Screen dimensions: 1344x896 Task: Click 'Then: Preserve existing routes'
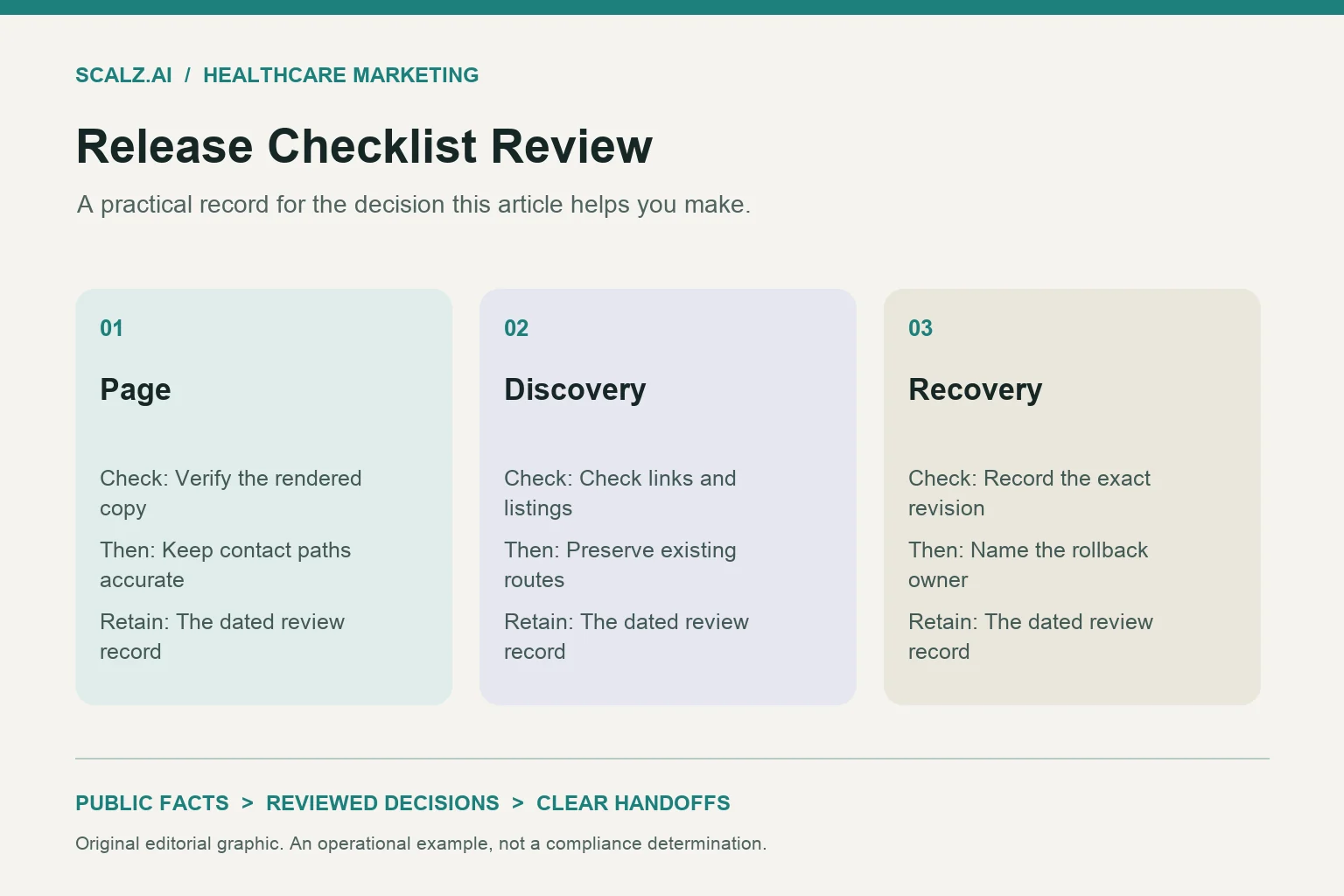(x=620, y=565)
